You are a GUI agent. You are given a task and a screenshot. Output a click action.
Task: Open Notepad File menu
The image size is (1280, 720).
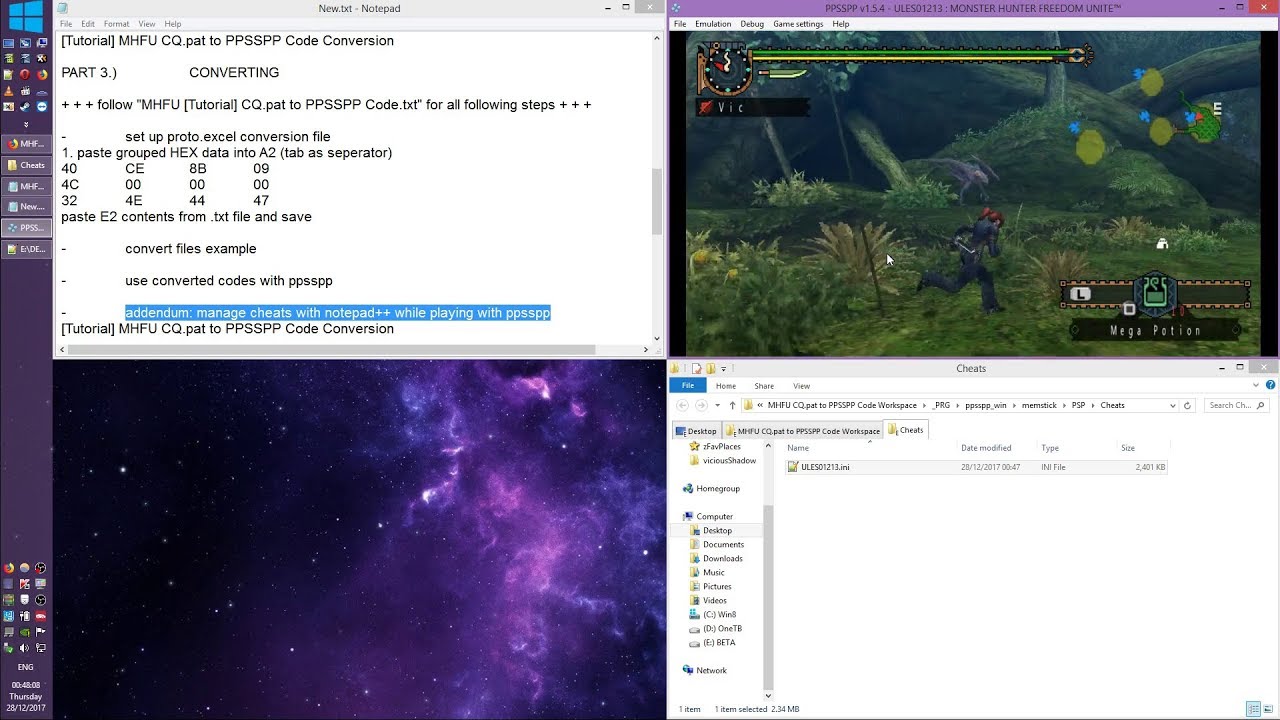click(x=65, y=24)
